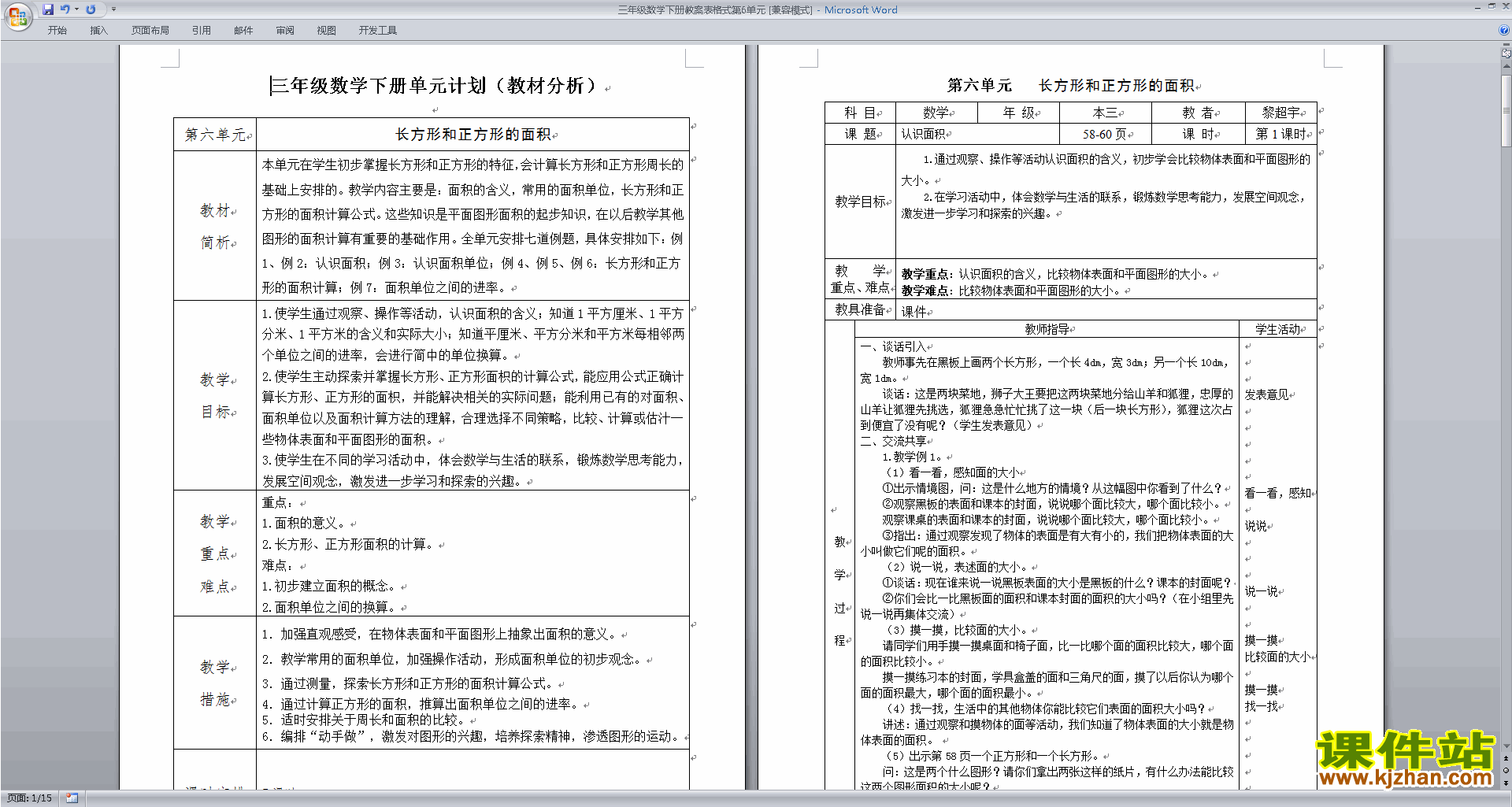This screenshot has height=807, width=1512.
Task: Click the vertical scrollbar up arrow
Action: (x=1506, y=66)
